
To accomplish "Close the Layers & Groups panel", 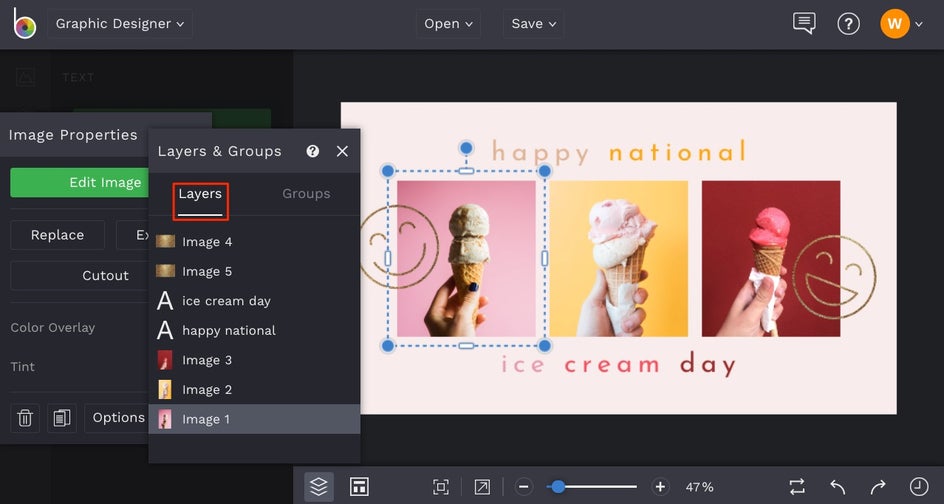I will (343, 151).
